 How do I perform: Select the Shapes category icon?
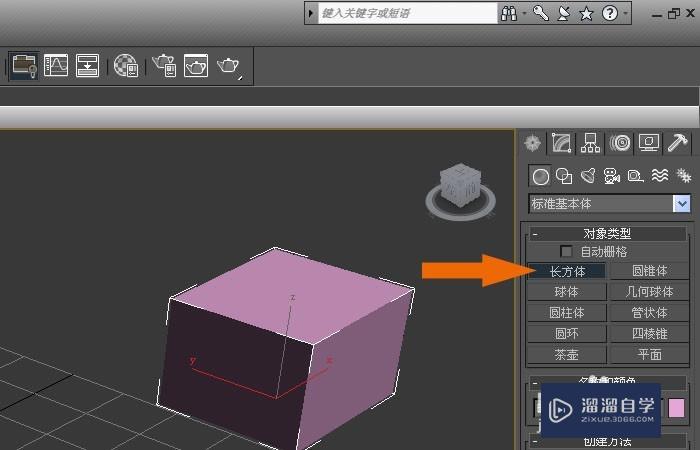(x=564, y=176)
